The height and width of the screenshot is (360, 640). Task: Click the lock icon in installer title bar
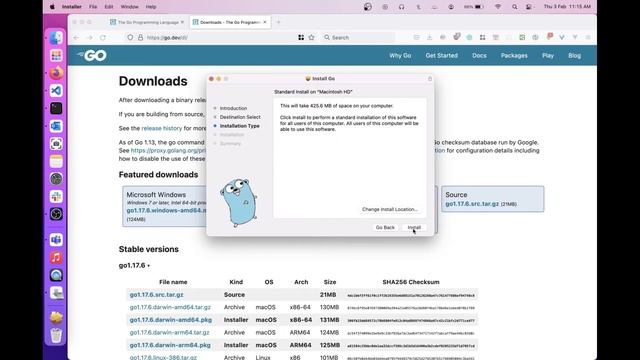(429, 79)
